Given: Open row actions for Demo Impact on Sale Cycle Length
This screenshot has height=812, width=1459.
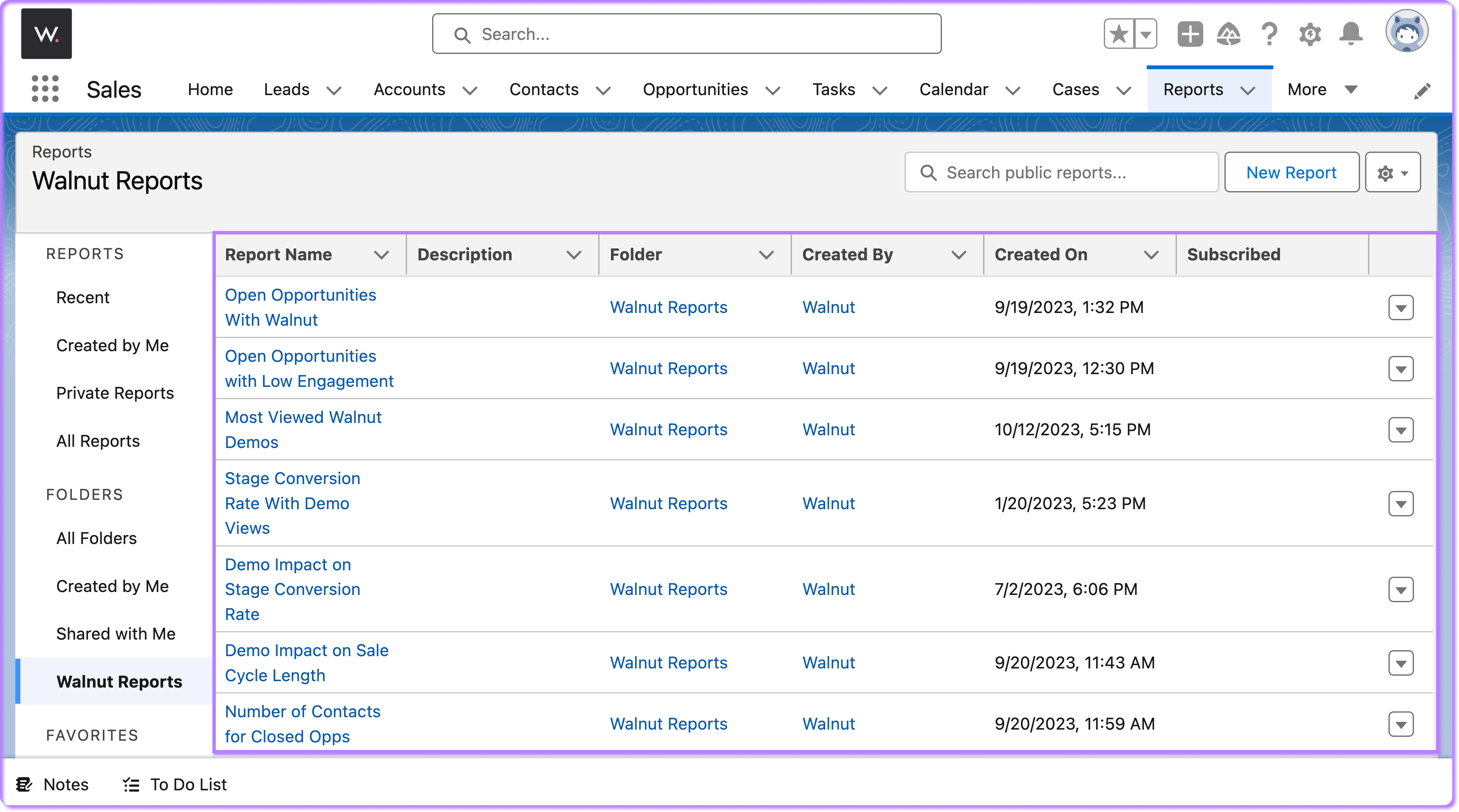Looking at the screenshot, I should (x=1401, y=663).
